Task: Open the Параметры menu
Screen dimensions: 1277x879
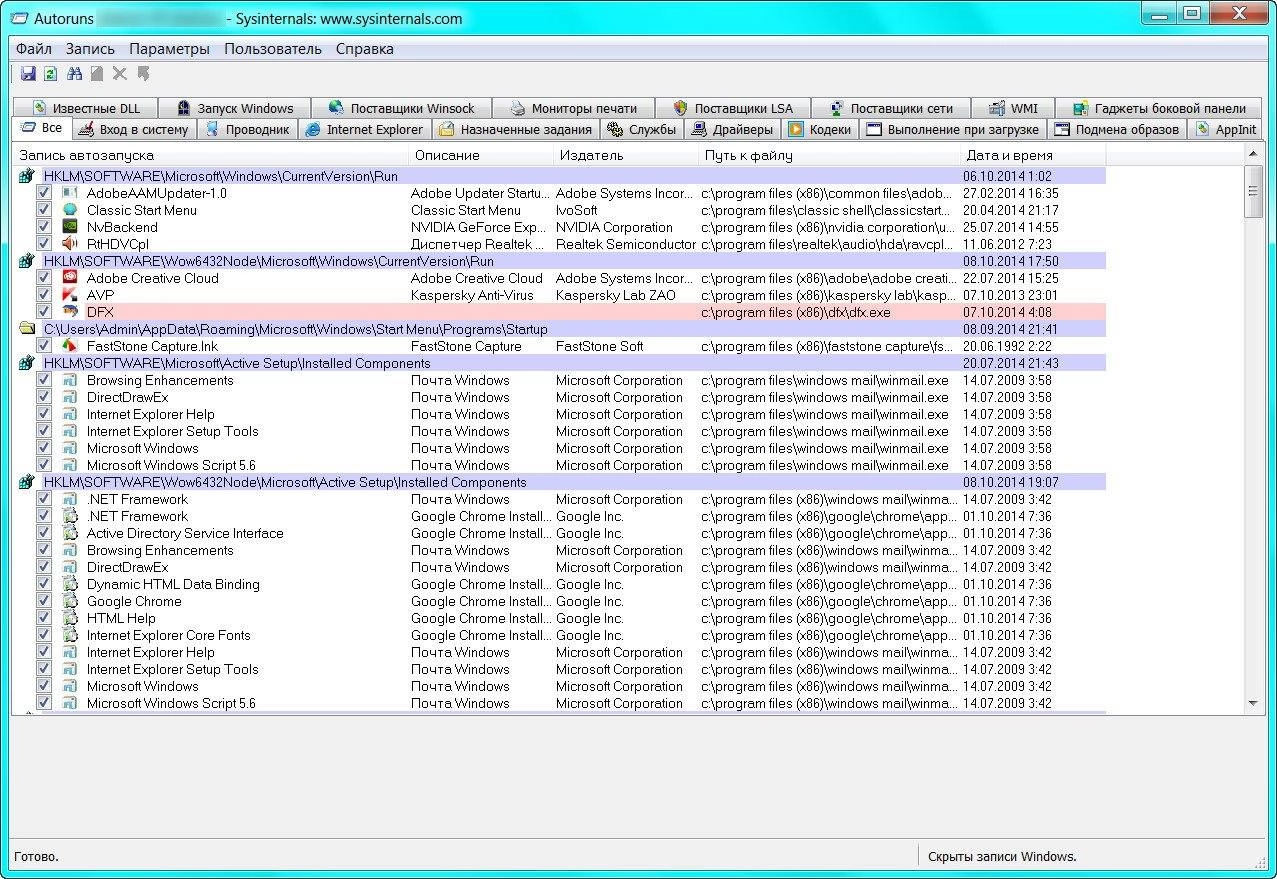Action: (169, 49)
